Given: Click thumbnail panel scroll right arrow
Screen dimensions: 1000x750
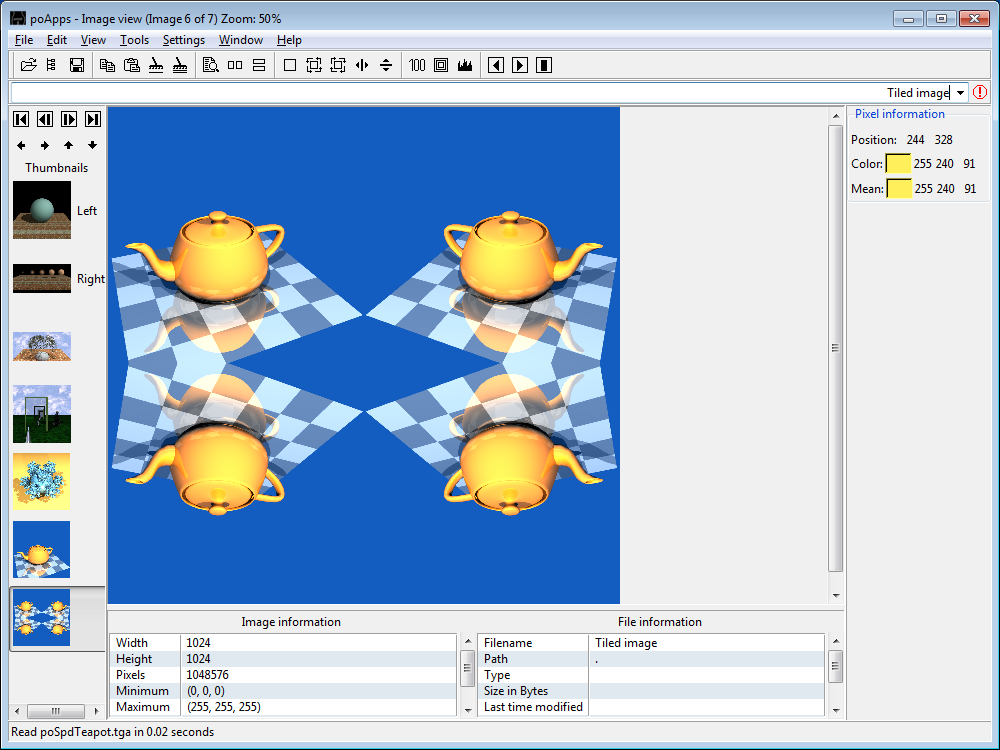Looking at the screenshot, I should tap(96, 710).
